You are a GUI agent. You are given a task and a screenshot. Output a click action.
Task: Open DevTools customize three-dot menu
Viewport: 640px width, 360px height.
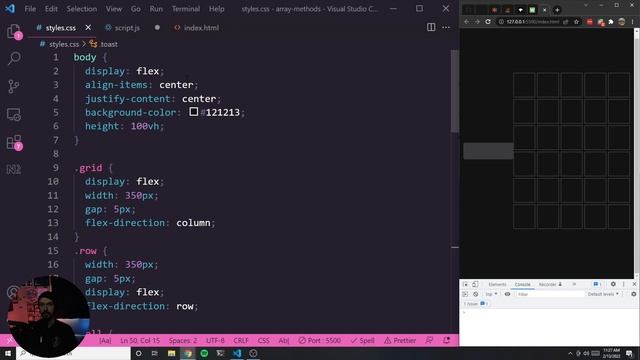624,284
